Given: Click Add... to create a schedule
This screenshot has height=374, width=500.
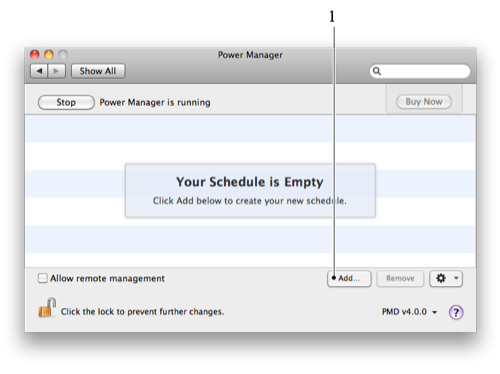Looking at the screenshot, I should coord(349,278).
